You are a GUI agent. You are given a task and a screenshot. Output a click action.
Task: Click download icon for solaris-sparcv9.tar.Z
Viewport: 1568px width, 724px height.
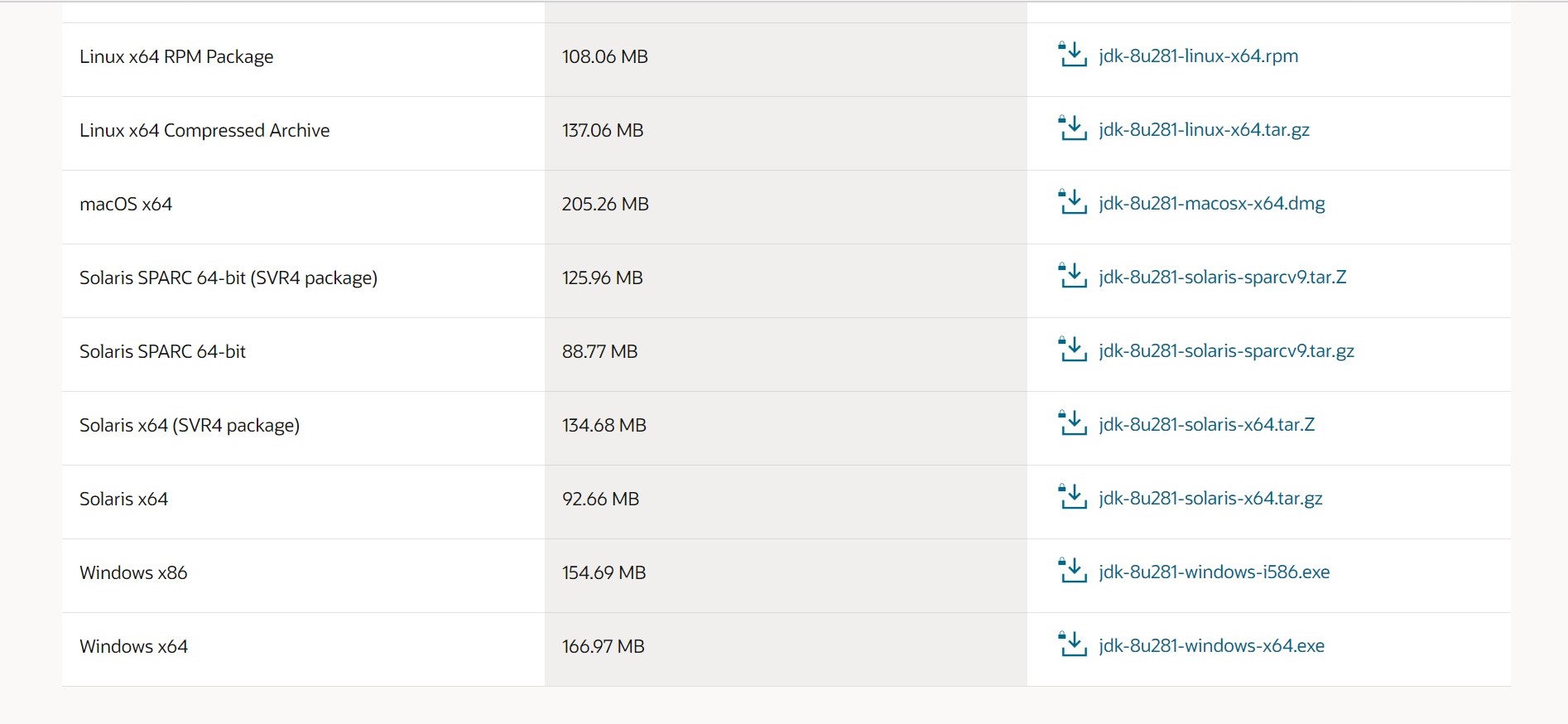1072,276
